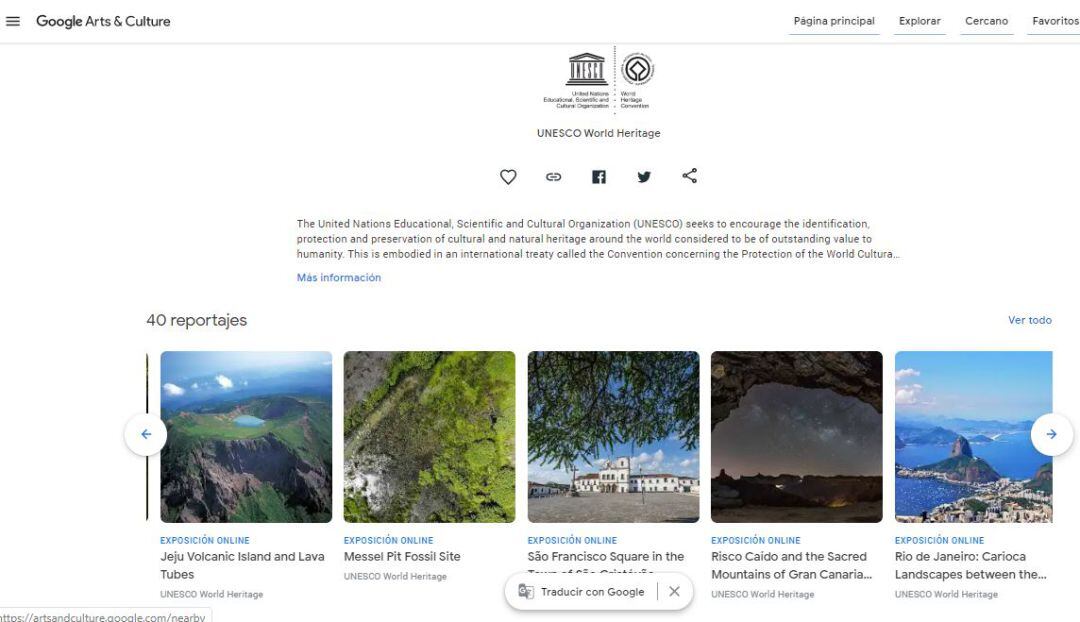Dismiss the Traducir con Google popup

[x=674, y=591]
